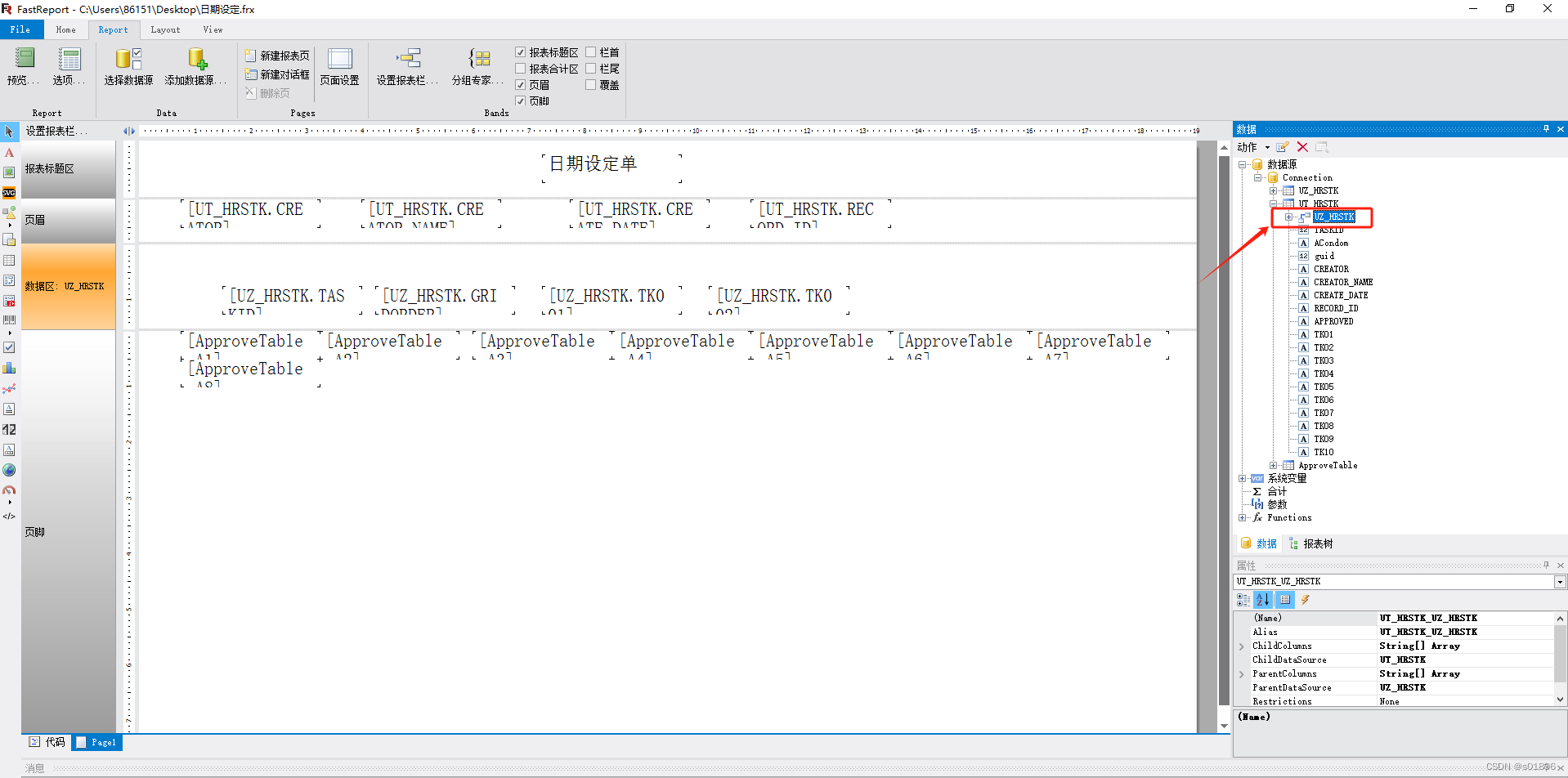The height and width of the screenshot is (778, 1568).
Task: Select the Picture object tool
Action: coord(9,172)
